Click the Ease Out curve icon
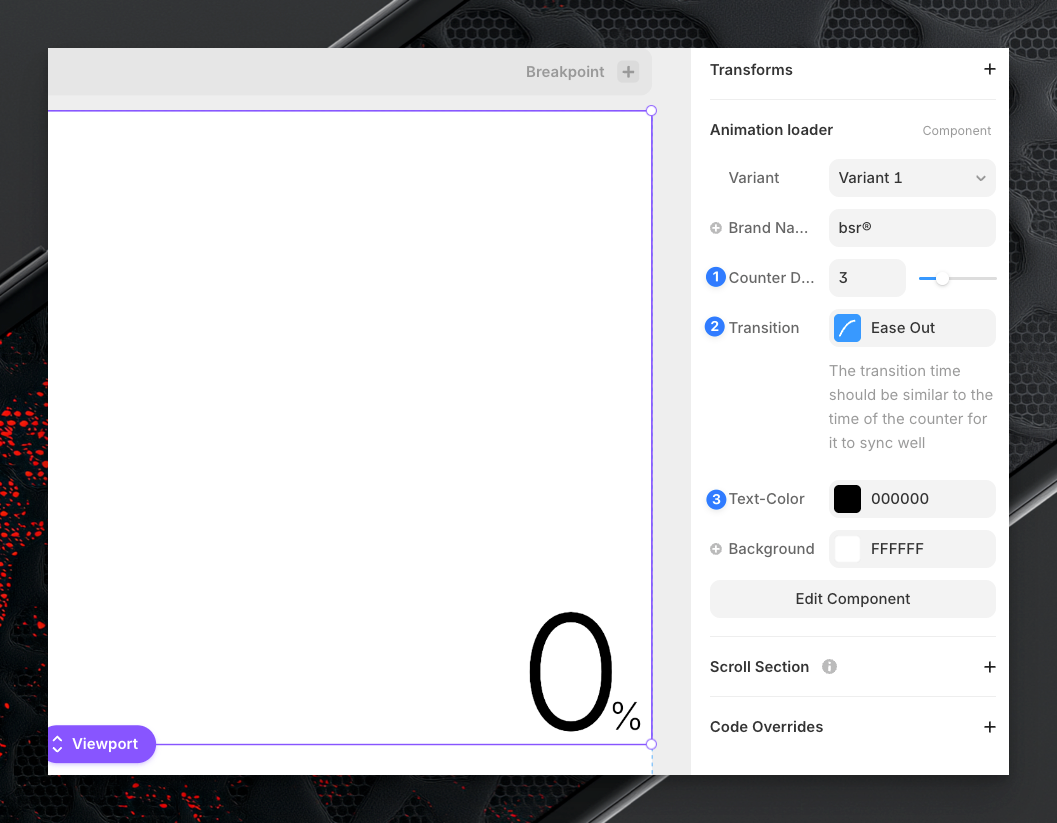 847,328
